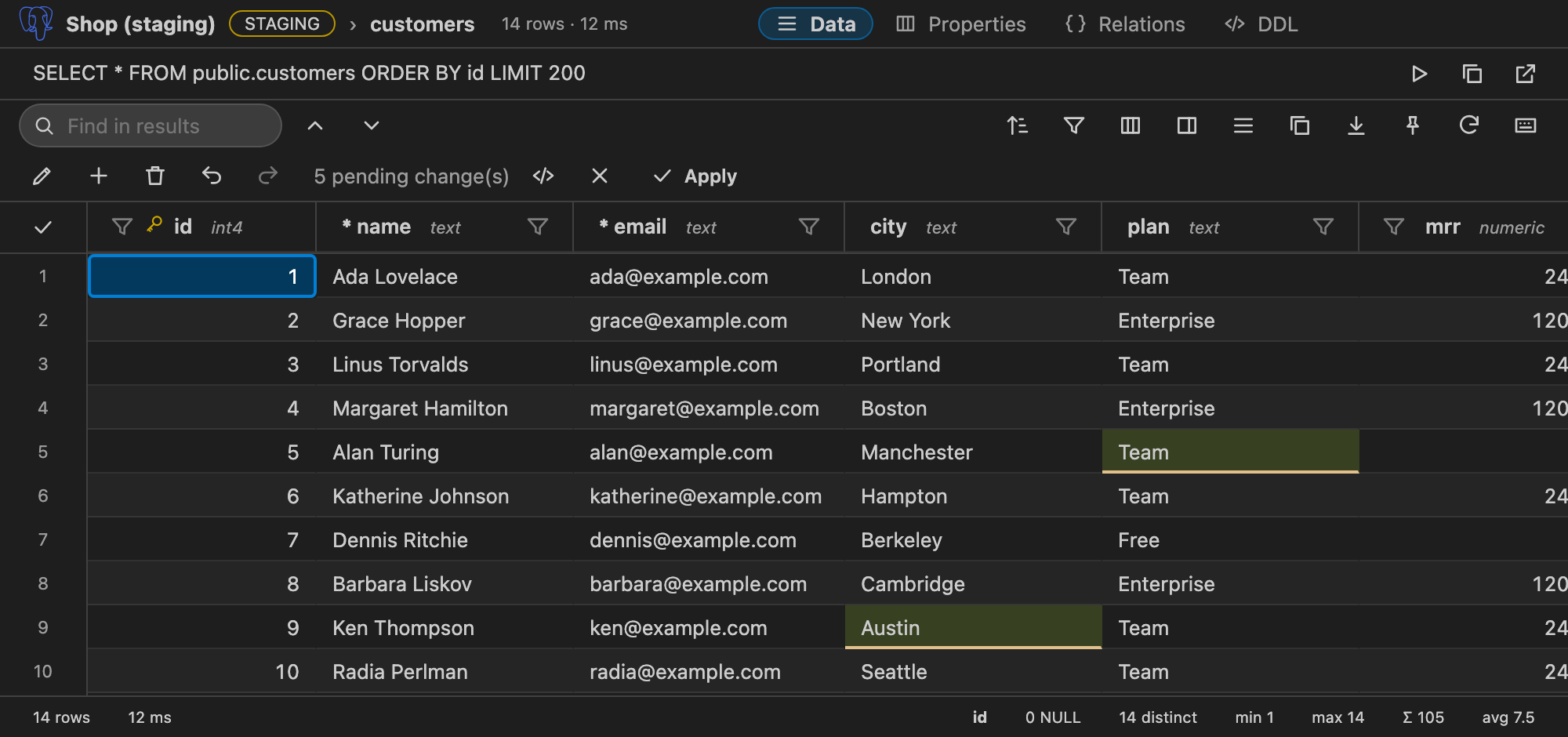This screenshot has width=1568, height=737.
Task: Click the download export icon
Action: (1356, 125)
